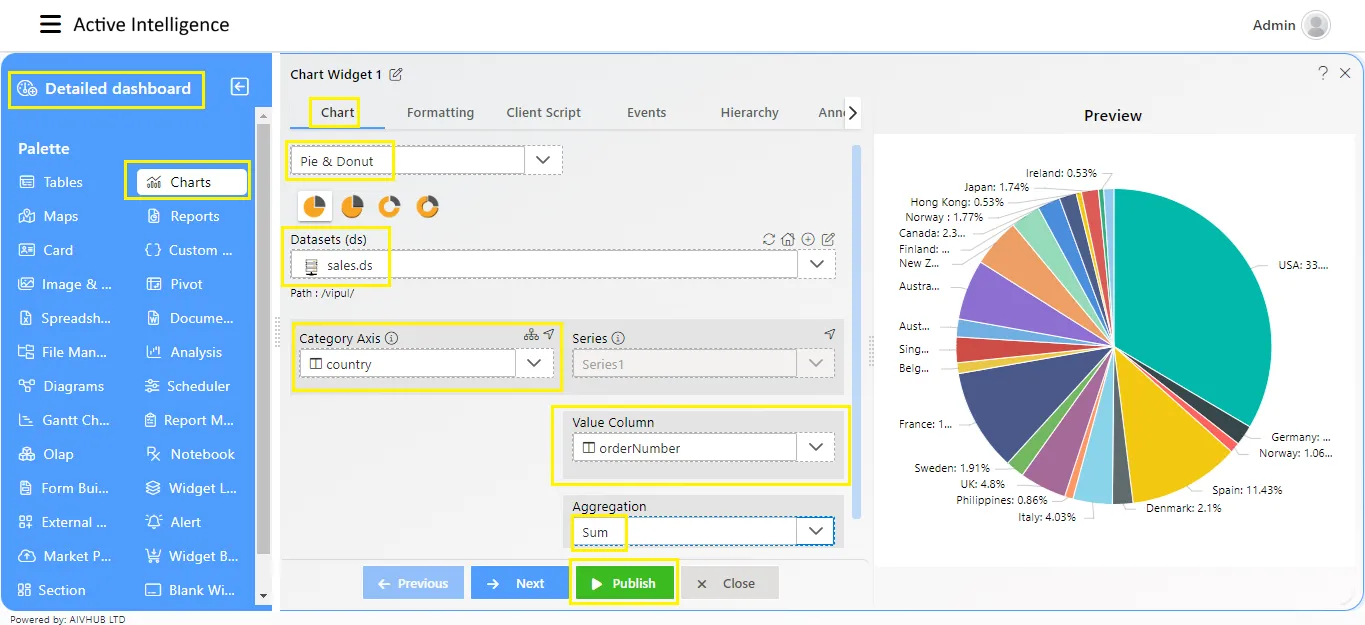Click the Ireland: 0.53% chart label
1365x625 pixels.
pos(1061,173)
